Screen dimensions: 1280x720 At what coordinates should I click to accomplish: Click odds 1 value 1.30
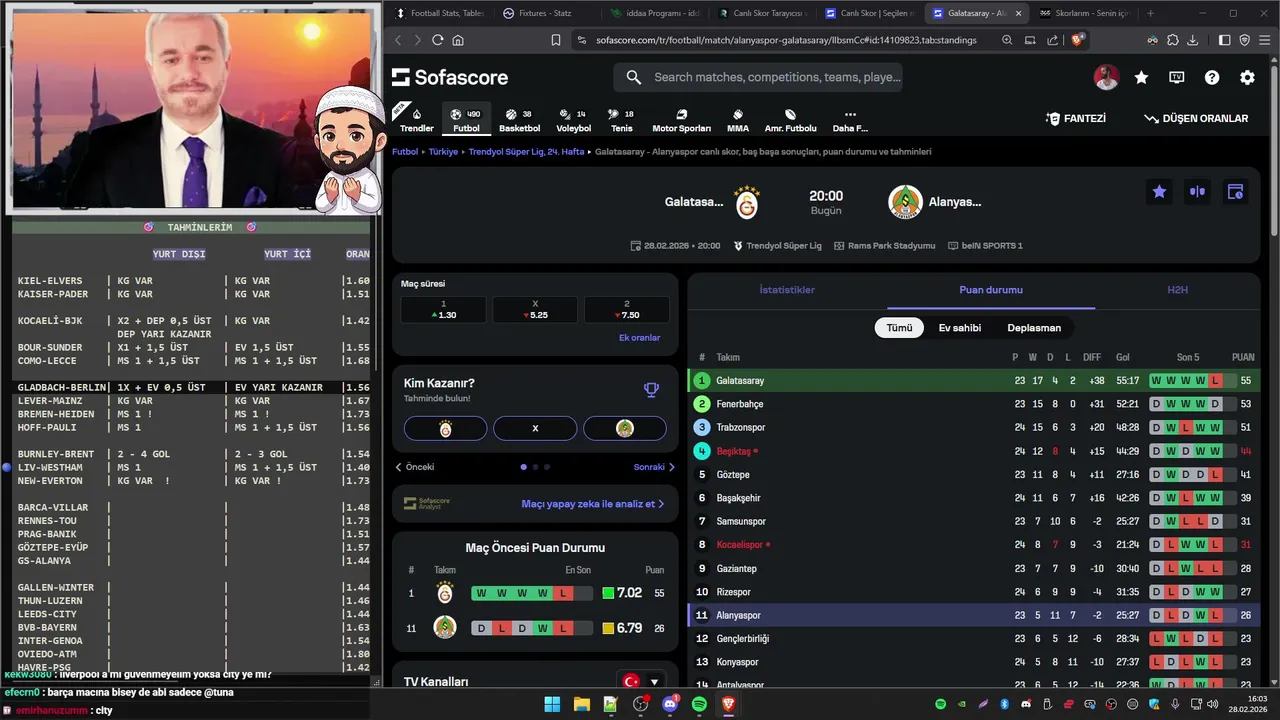click(x=443, y=310)
